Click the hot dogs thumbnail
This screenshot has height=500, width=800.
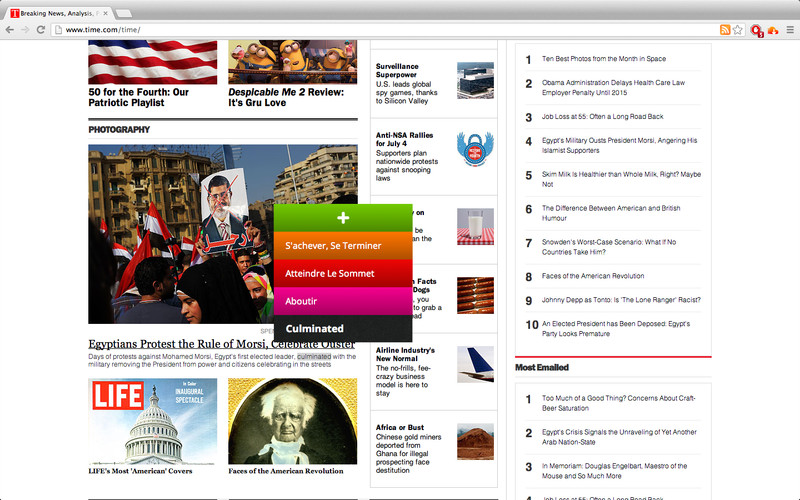[x=475, y=295]
